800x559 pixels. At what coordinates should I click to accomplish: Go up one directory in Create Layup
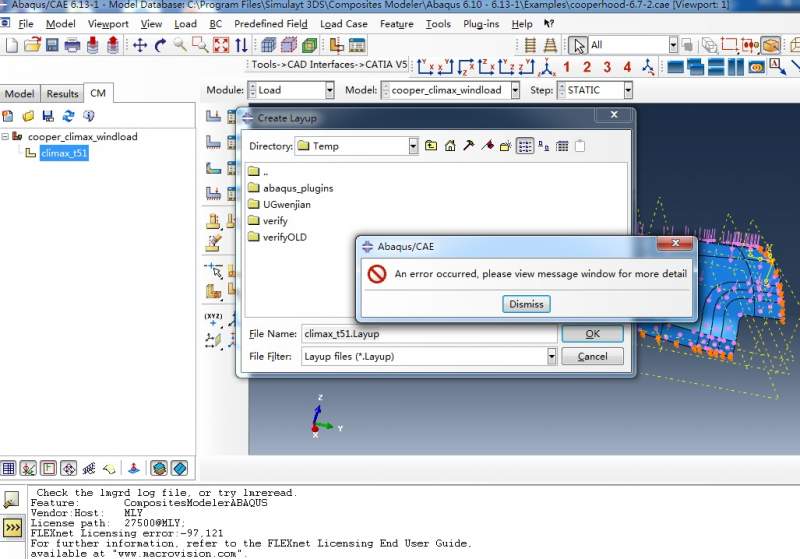[431, 146]
